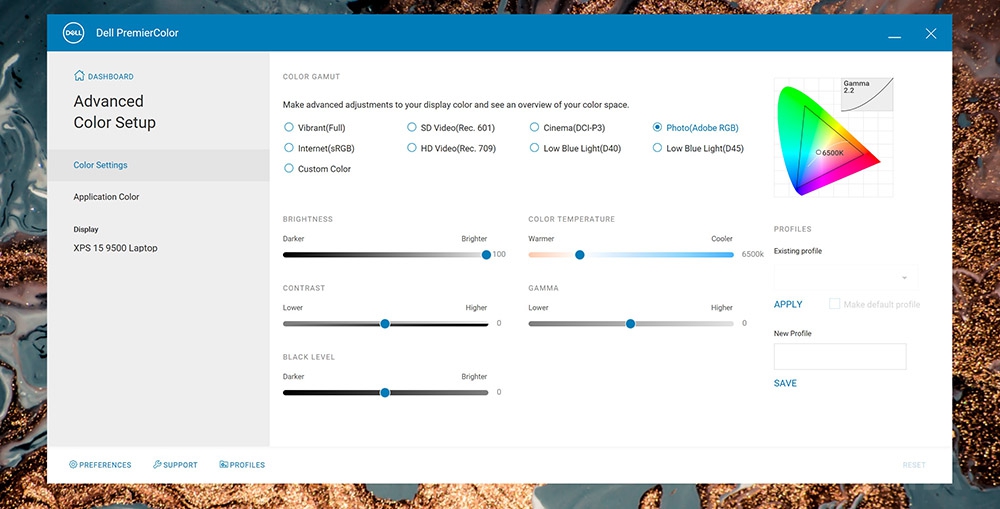Open the Existing profile dropdown
The image size is (1000, 509).
pos(846,277)
